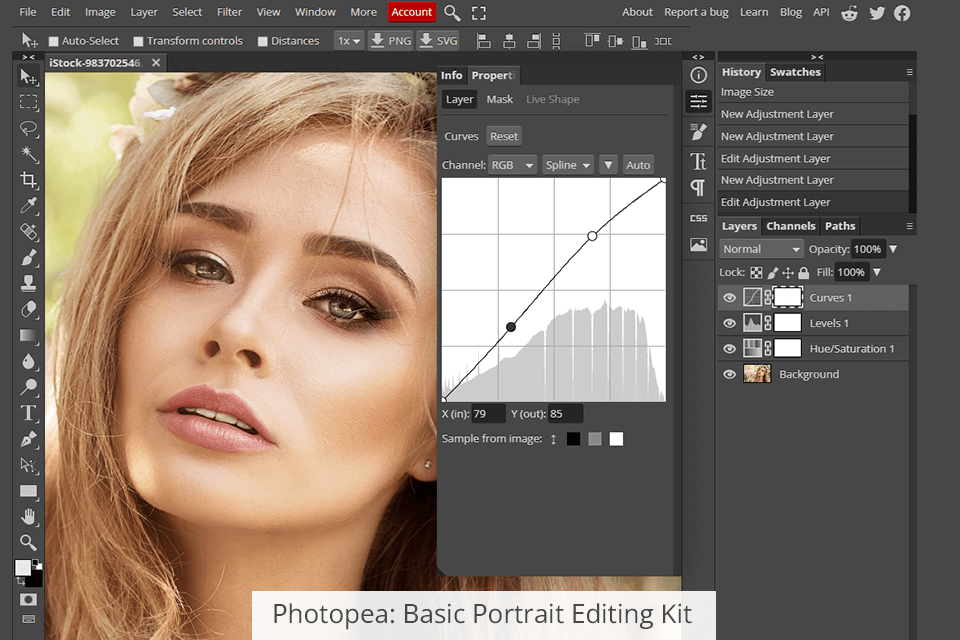The height and width of the screenshot is (640, 960).
Task: Select the Zoom tool in the toolbar
Action: (x=28, y=542)
